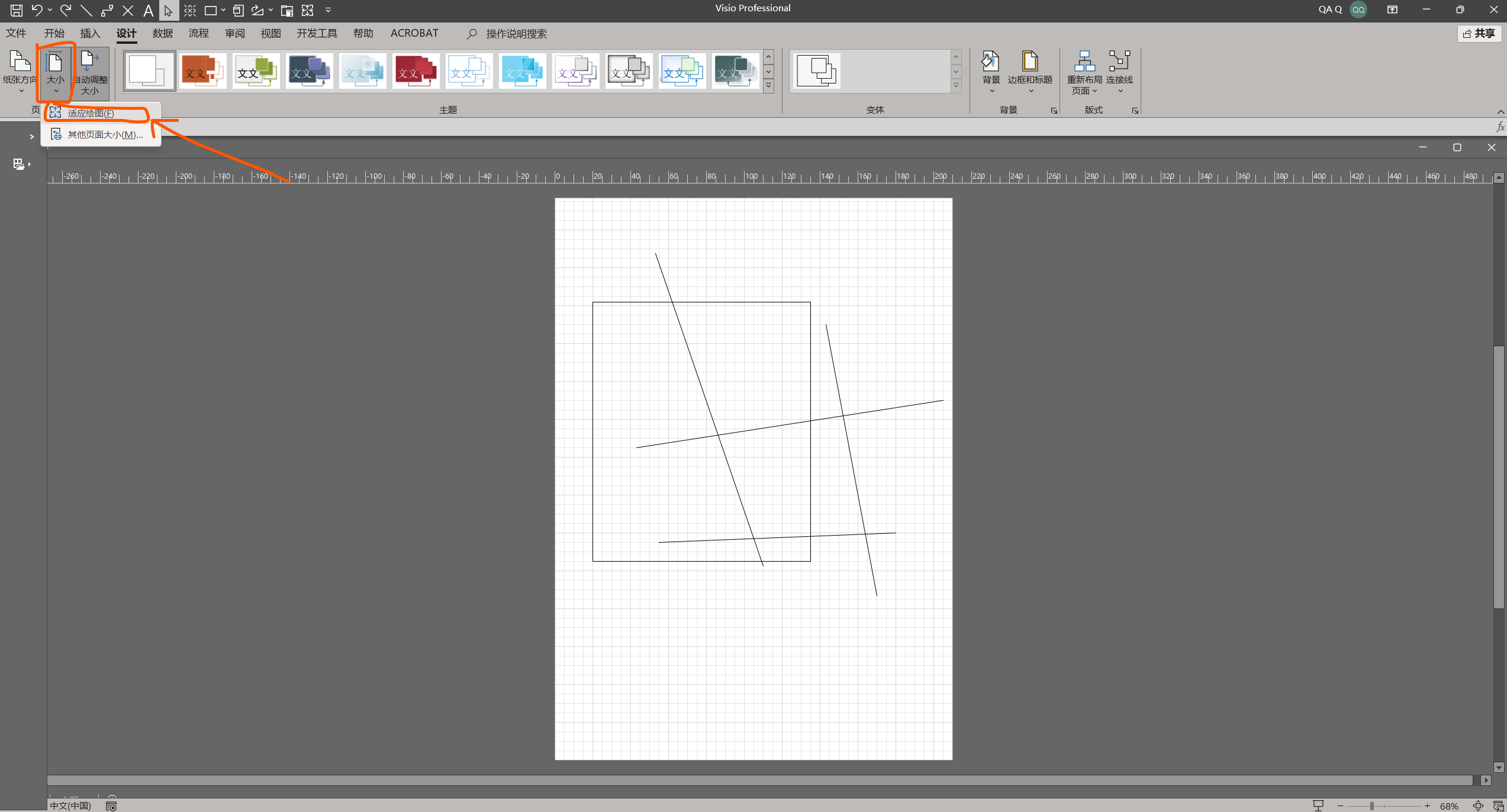The width and height of the screenshot is (1507, 812).
Task: Toggle the macro recording icon in status bar
Action: point(111,805)
